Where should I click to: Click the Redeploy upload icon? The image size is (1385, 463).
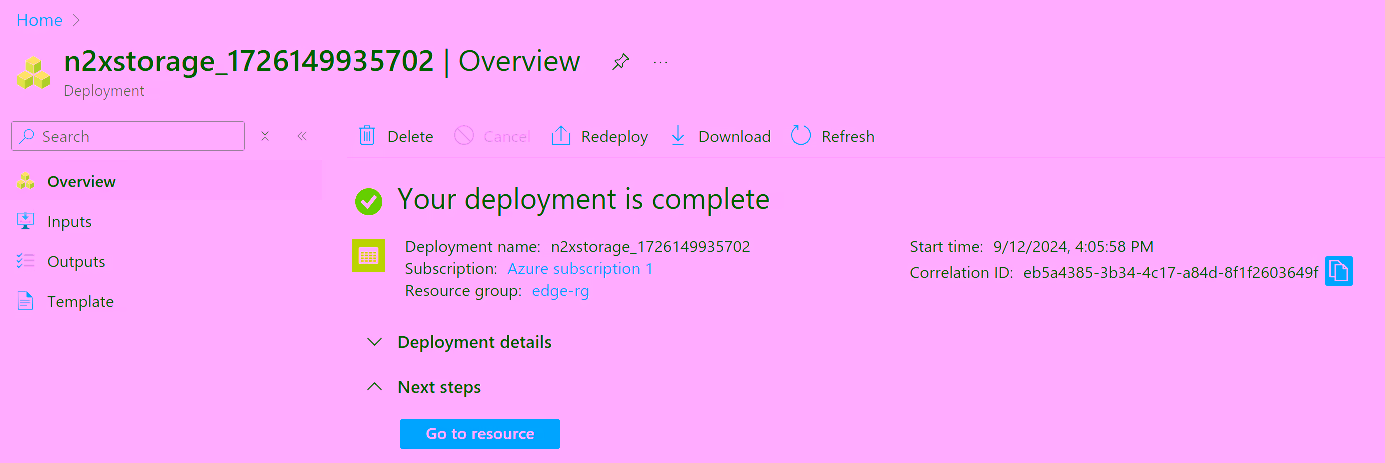tap(561, 136)
